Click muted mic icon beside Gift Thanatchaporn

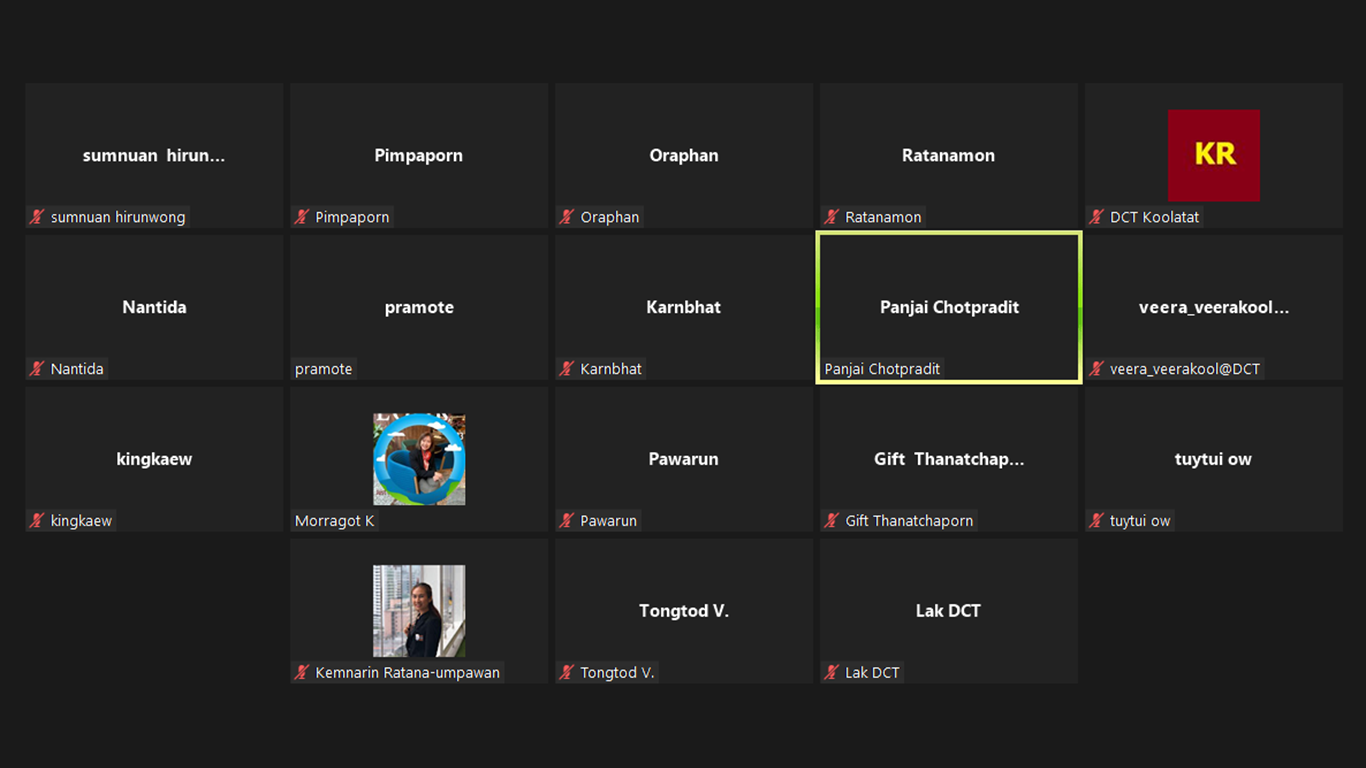[x=832, y=521]
